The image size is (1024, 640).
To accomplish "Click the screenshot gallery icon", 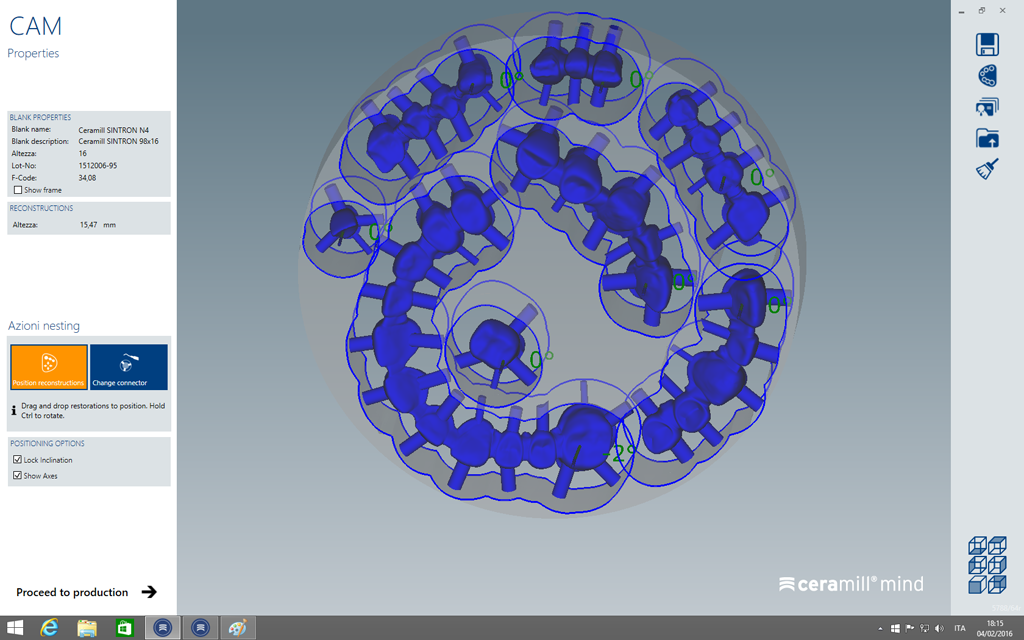I will click(987, 107).
